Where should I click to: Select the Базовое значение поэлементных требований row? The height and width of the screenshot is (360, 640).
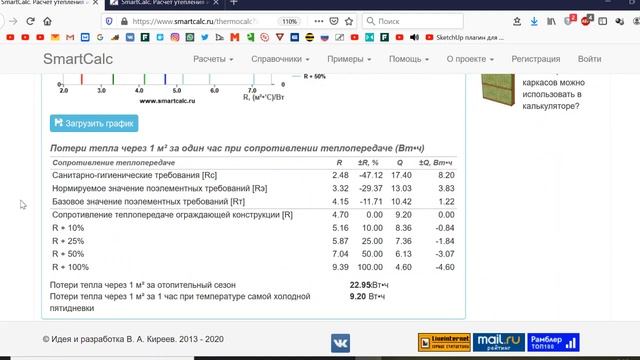tap(253, 201)
